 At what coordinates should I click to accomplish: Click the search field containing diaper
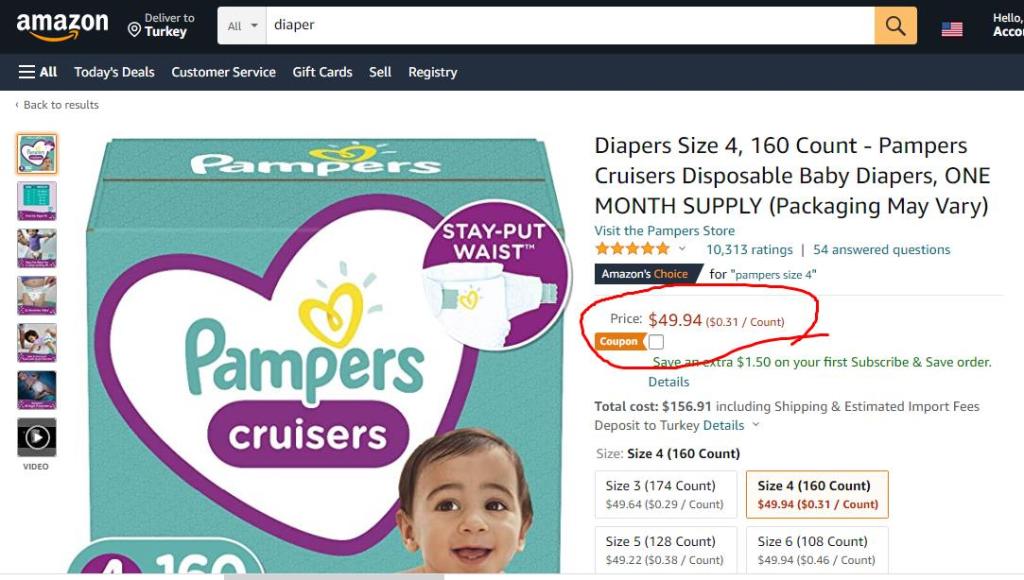(570, 25)
